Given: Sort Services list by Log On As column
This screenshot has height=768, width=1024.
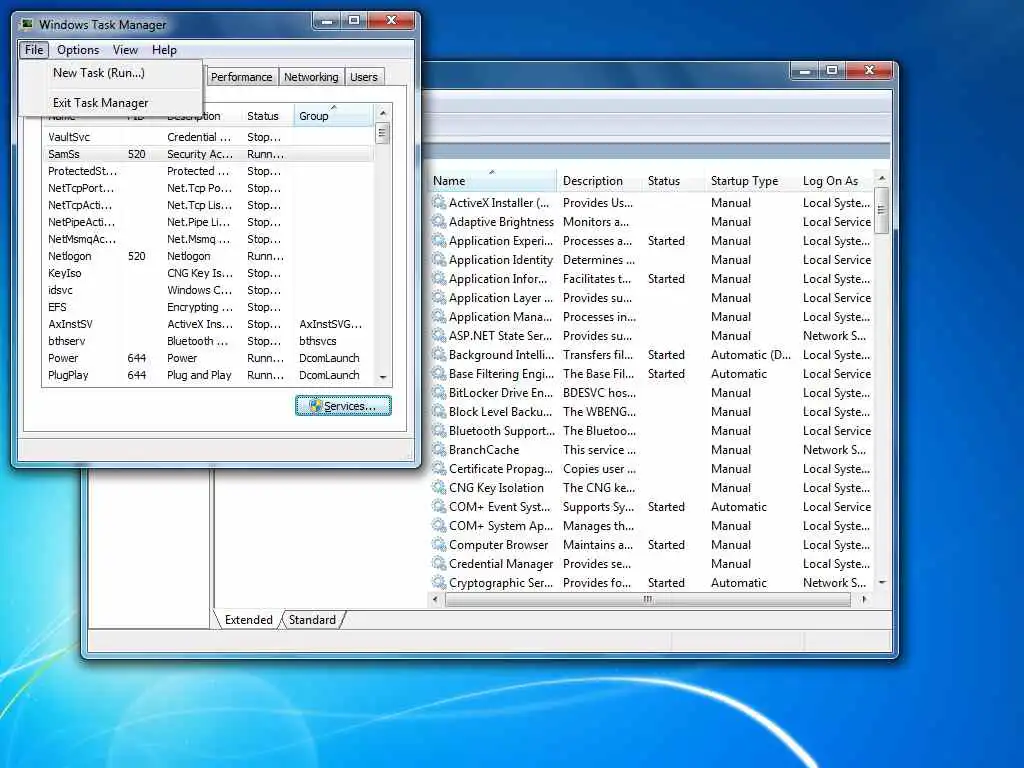Looking at the screenshot, I should point(836,181).
